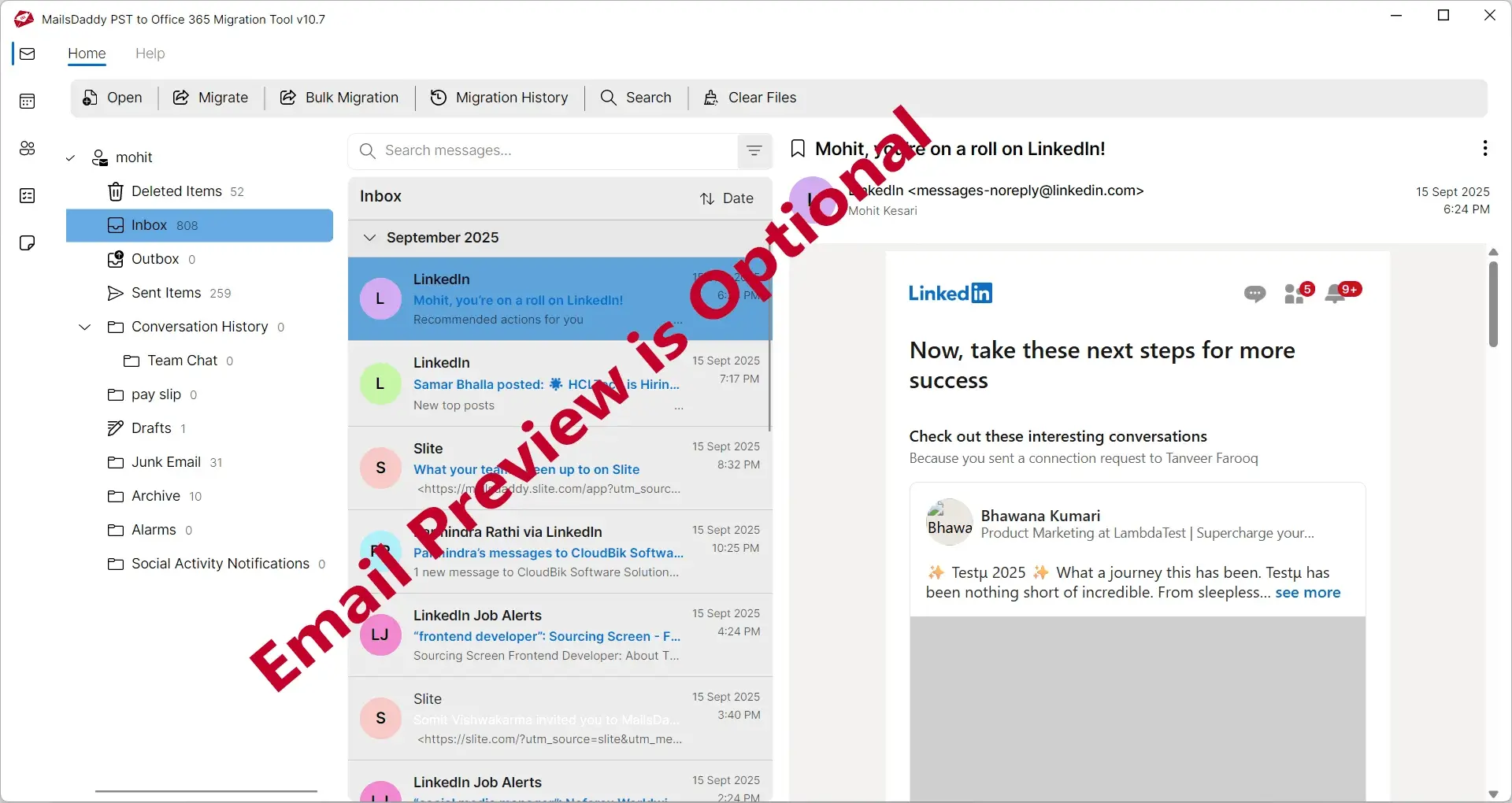Click the folder pane horizontal scrollbar

[x=206, y=791]
